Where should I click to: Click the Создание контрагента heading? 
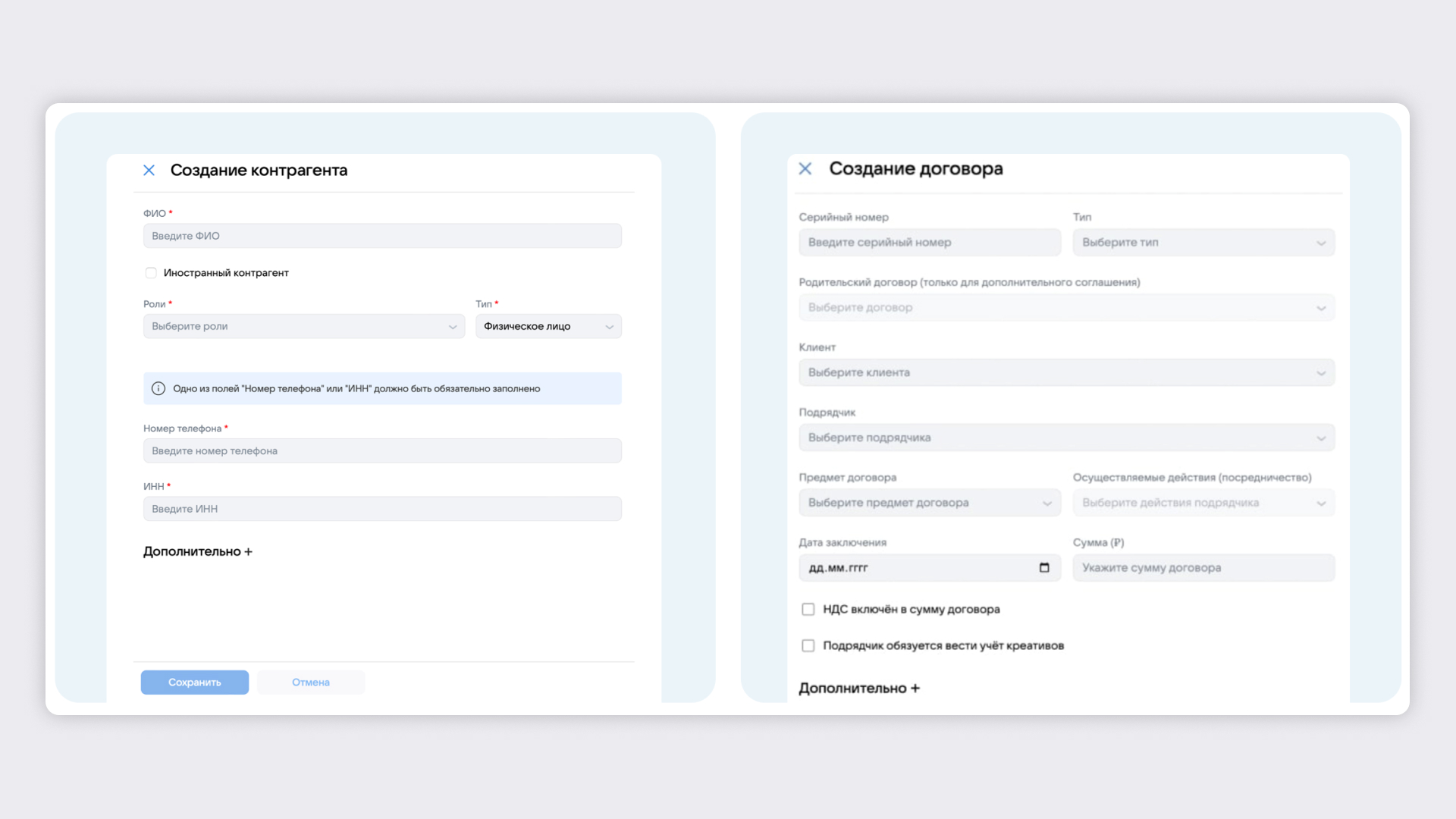pos(259,171)
